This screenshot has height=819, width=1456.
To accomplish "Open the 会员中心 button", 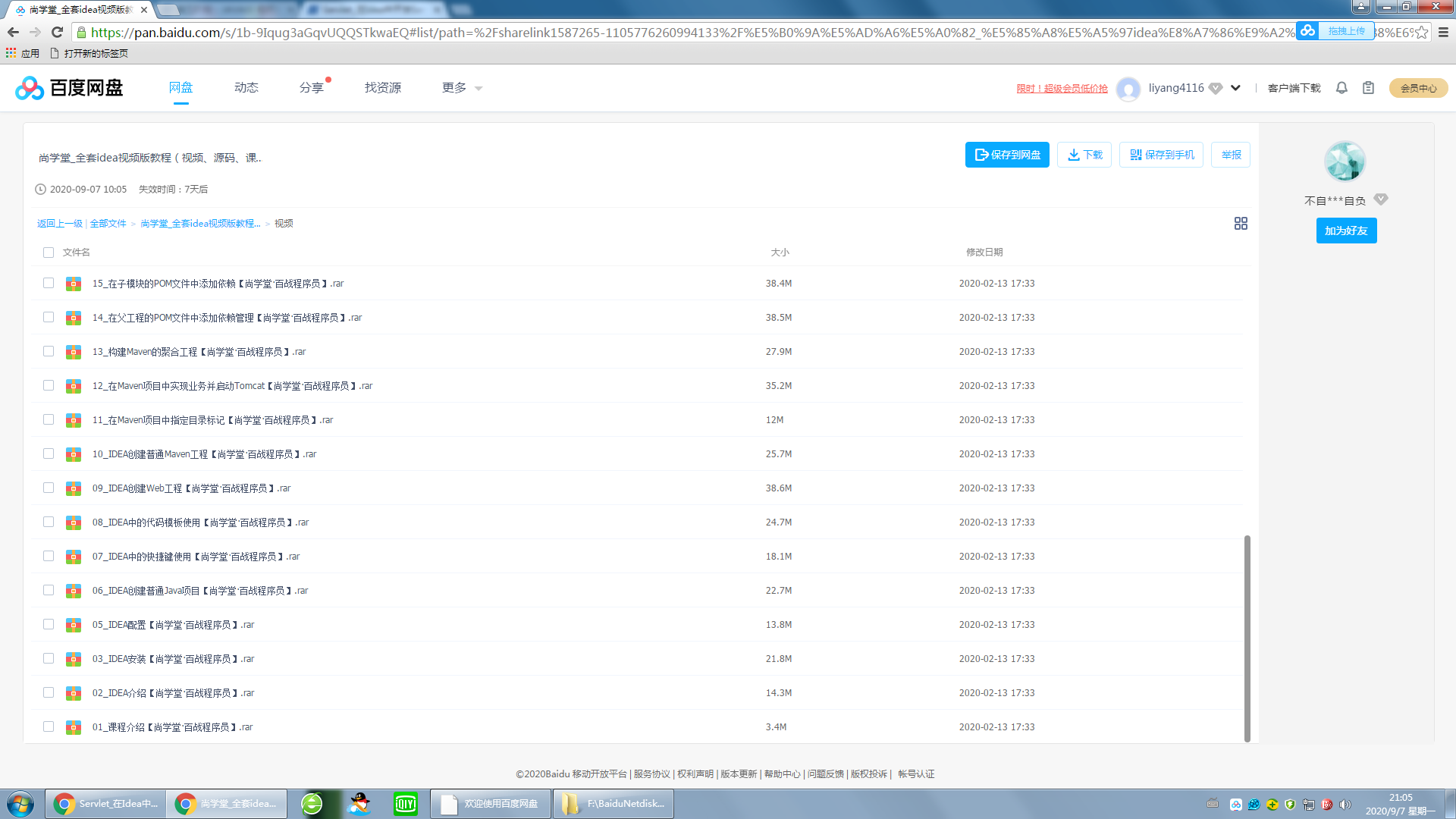I will point(1418,88).
